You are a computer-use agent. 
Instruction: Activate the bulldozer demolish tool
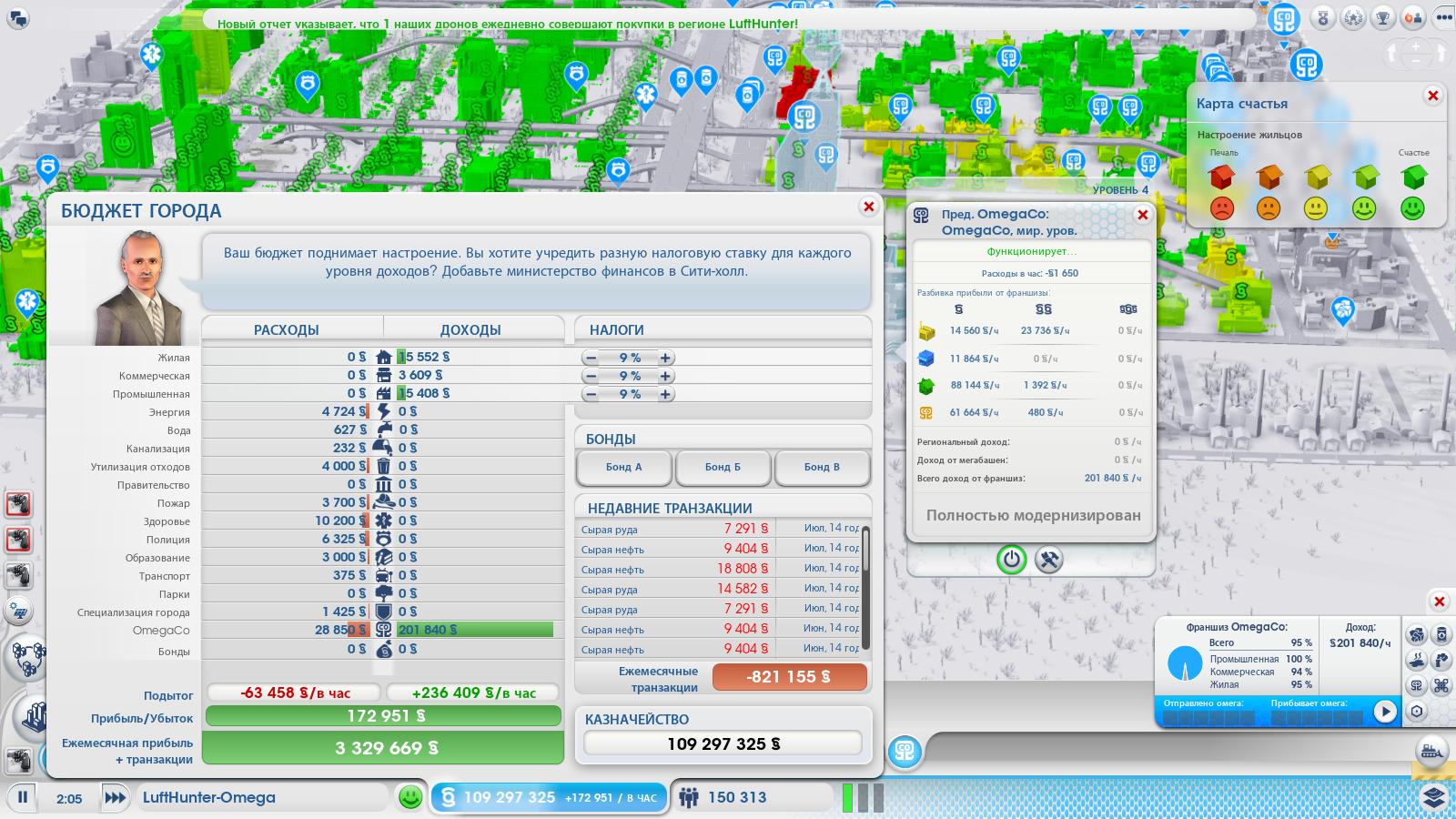point(1432,752)
